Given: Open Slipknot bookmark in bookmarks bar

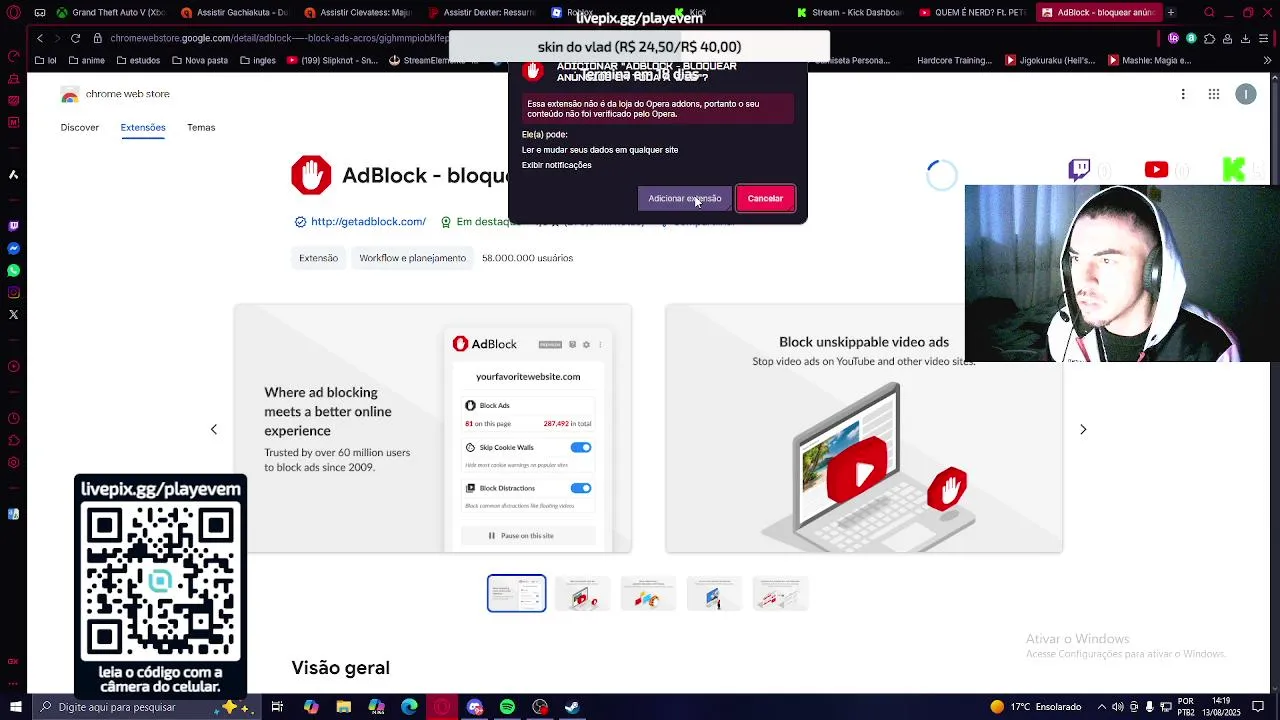Looking at the screenshot, I should click(x=333, y=60).
